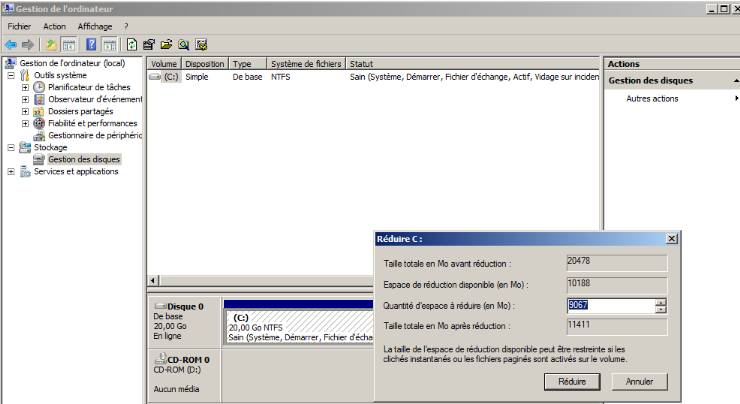Expand the Autres actions submenu arrow
Screen dimensions: 740x404
coord(736,98)
